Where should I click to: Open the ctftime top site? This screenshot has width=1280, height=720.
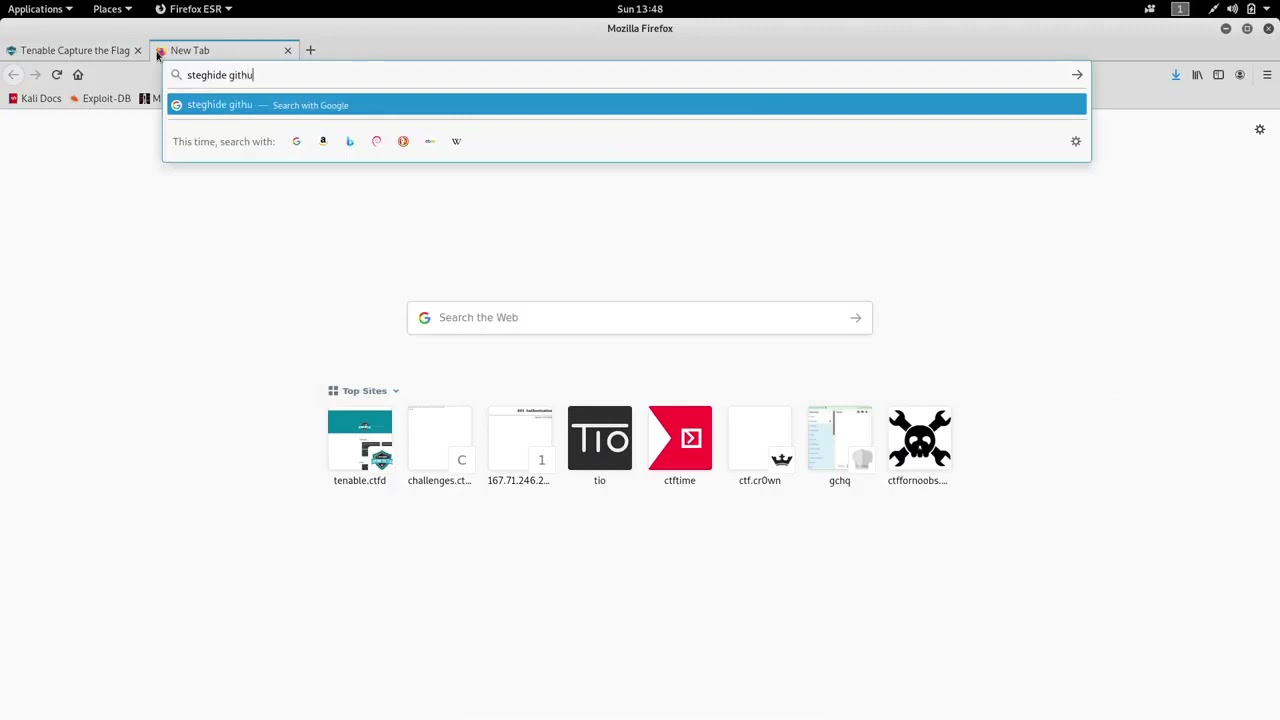680,446
